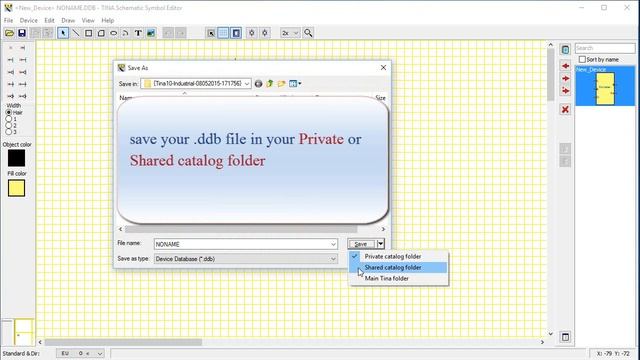The height and width of the screenshot is (360, 640).
Task: Click the select-pointer icon before grid icon
Action: tap(211, 33)
